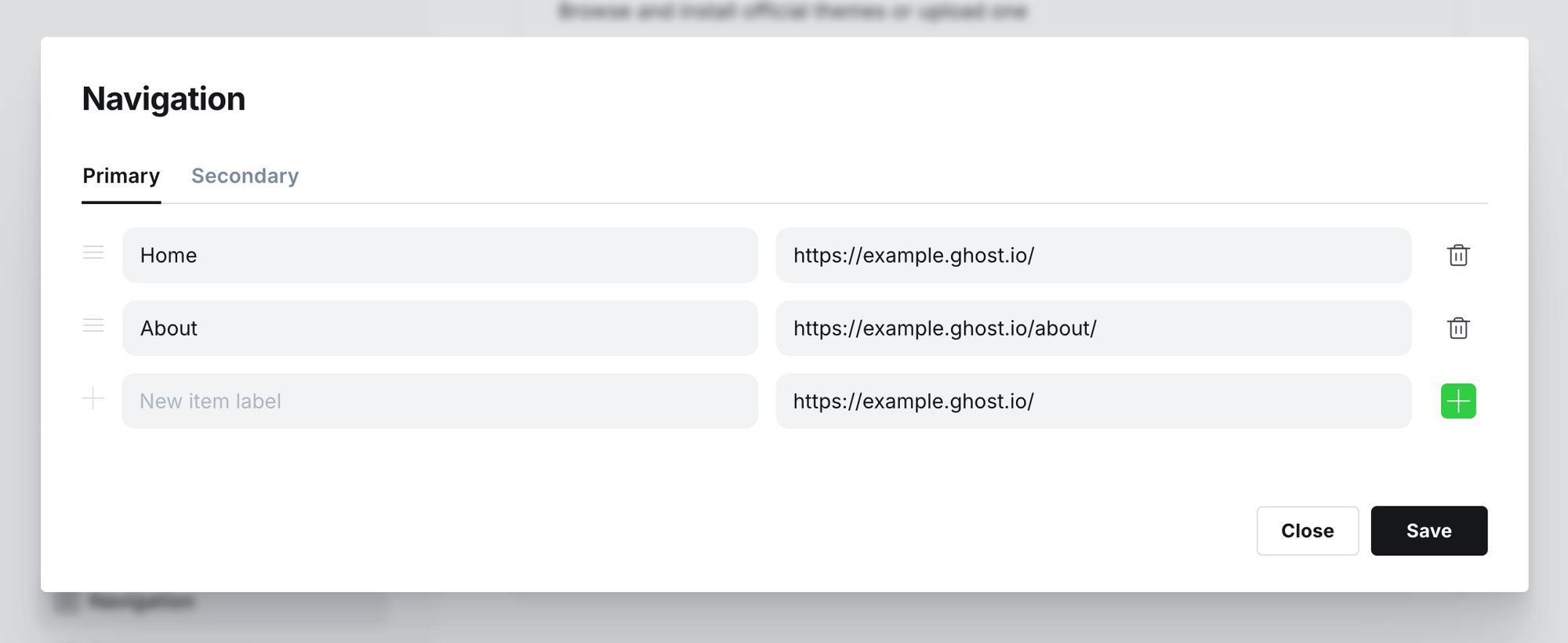Focus the New item label field
Screen dimensions: 1568x643
point(440,401)
